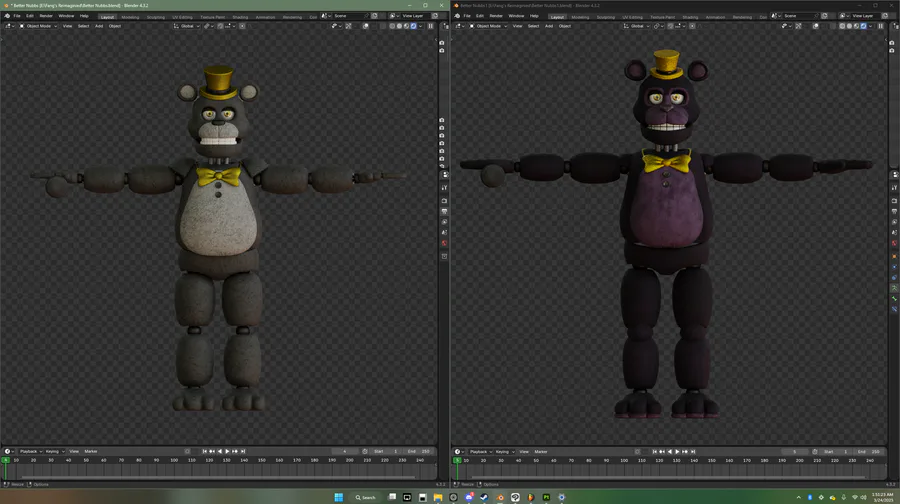Image resolution: width=900 pixels, height=504 pixels.
Task: Select rendered shading mode in left window
Action: [x=413, y=26]
